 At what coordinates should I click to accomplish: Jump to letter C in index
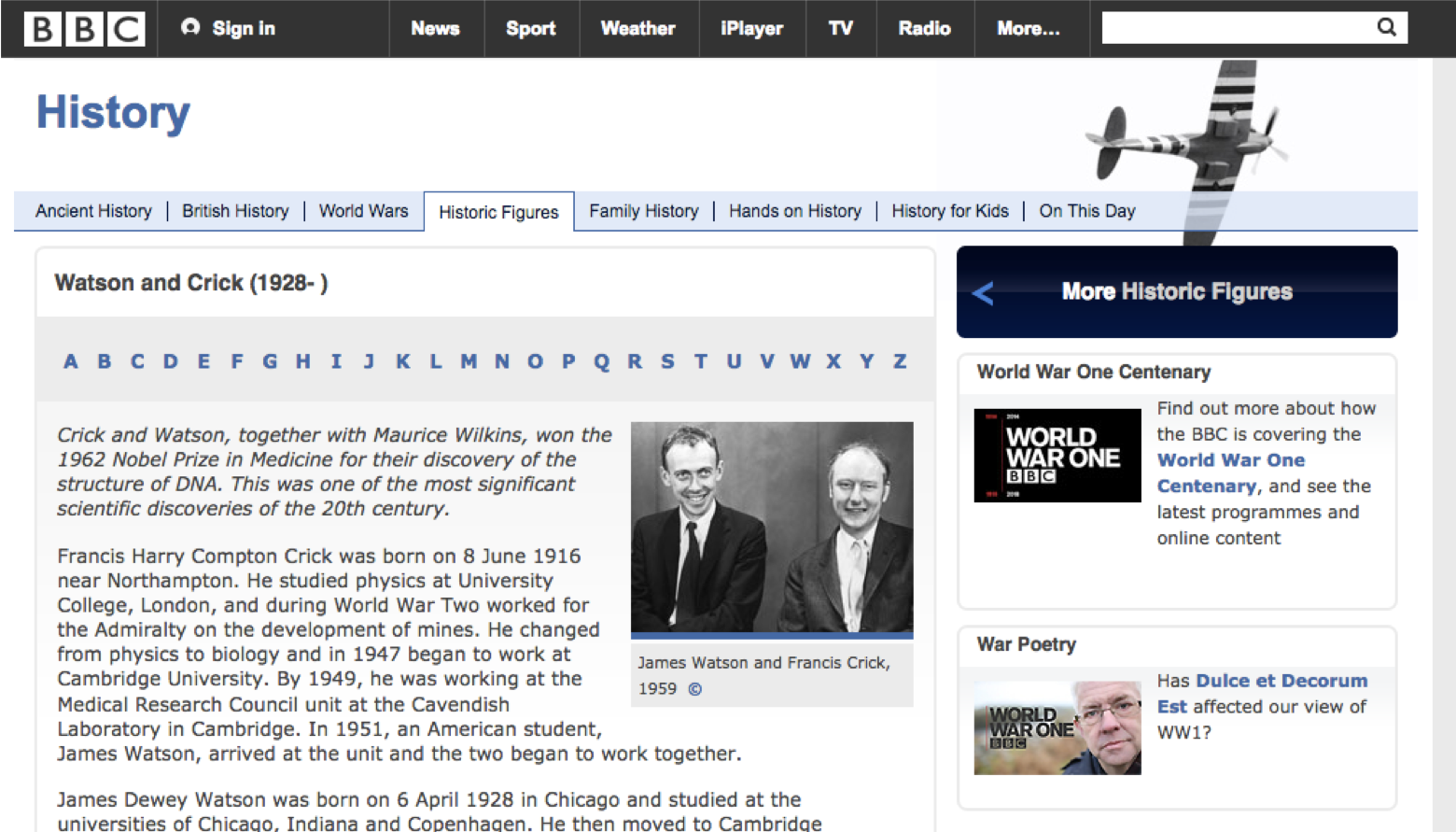pos(137,361)
